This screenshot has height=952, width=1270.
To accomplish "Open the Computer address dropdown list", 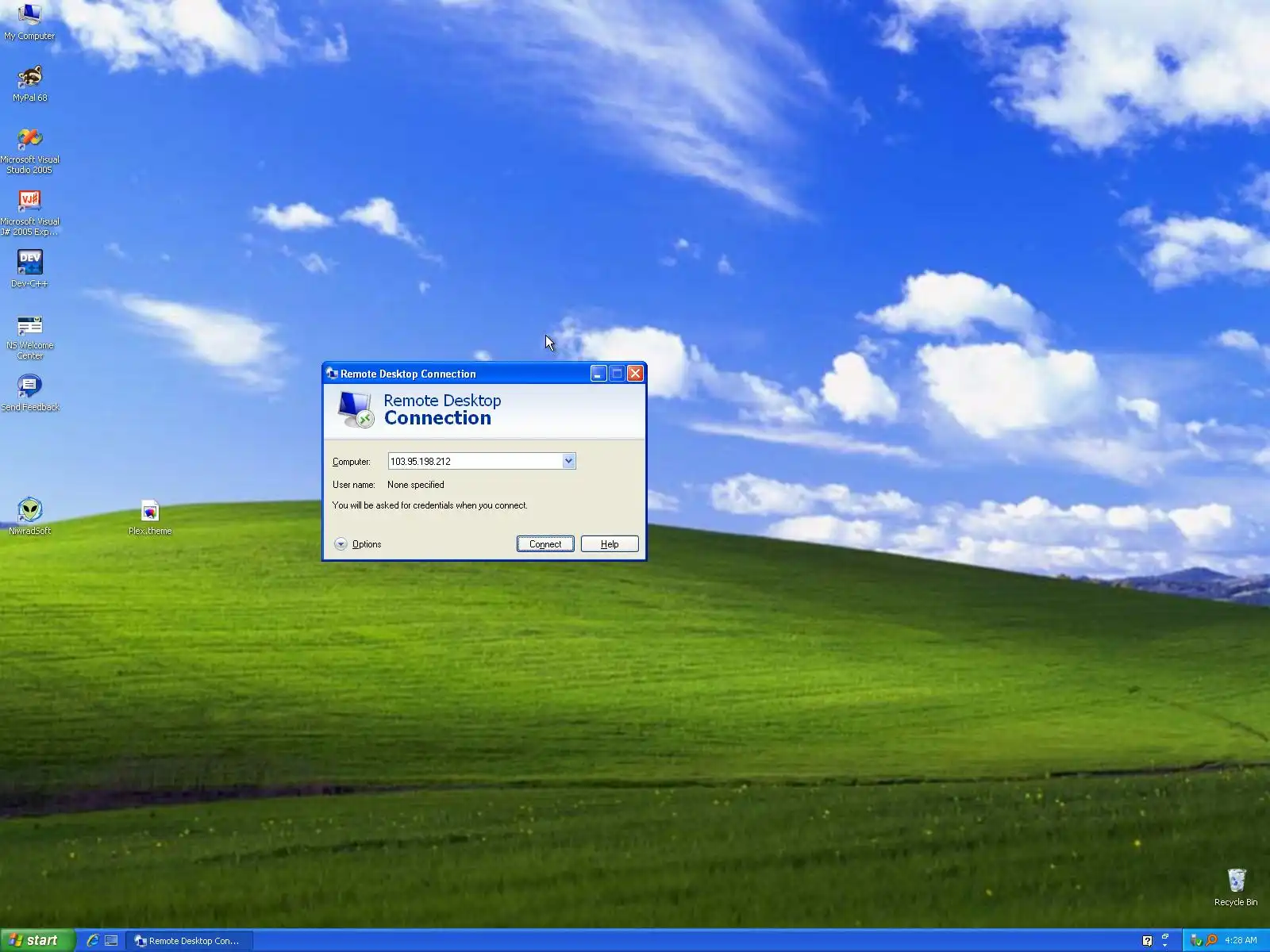I will click(568, 461).
